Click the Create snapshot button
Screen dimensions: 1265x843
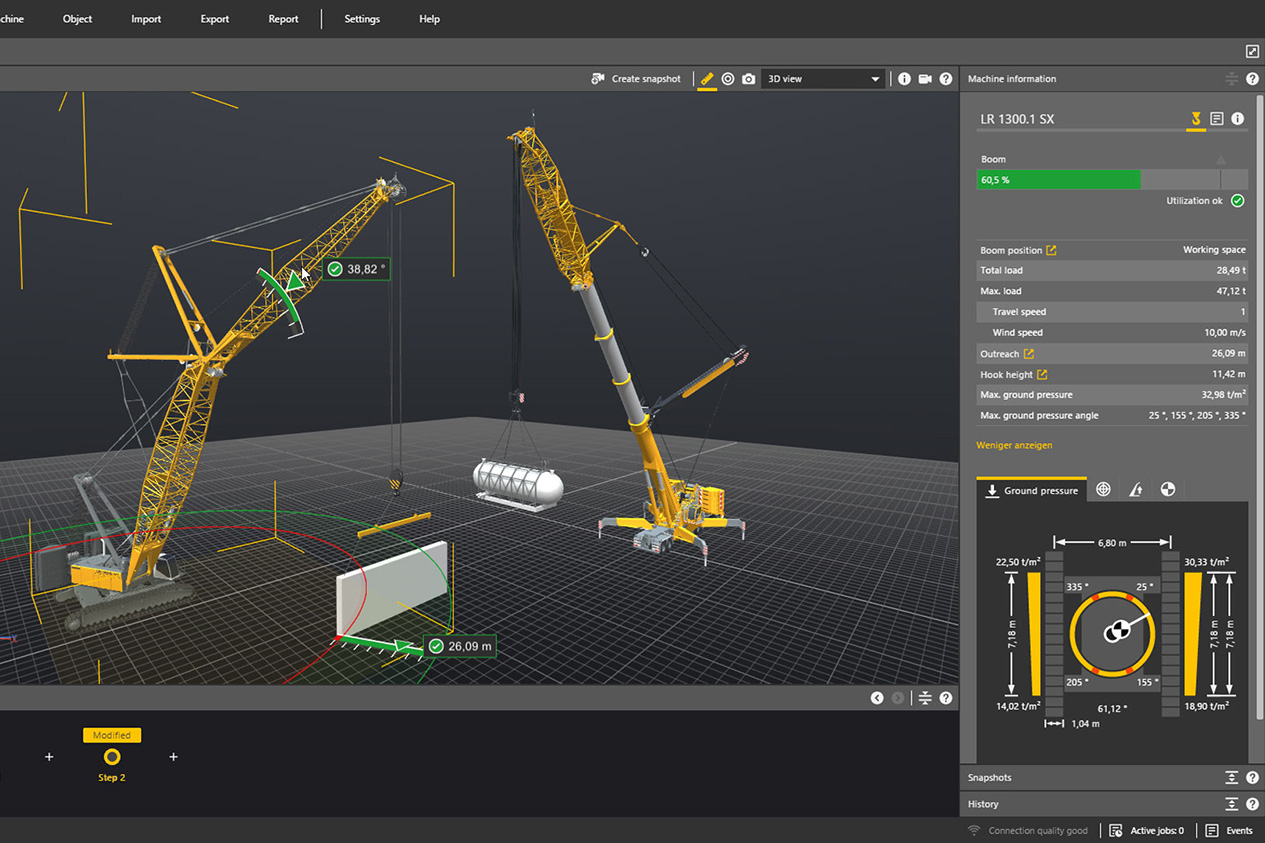(x=636, y=79)
